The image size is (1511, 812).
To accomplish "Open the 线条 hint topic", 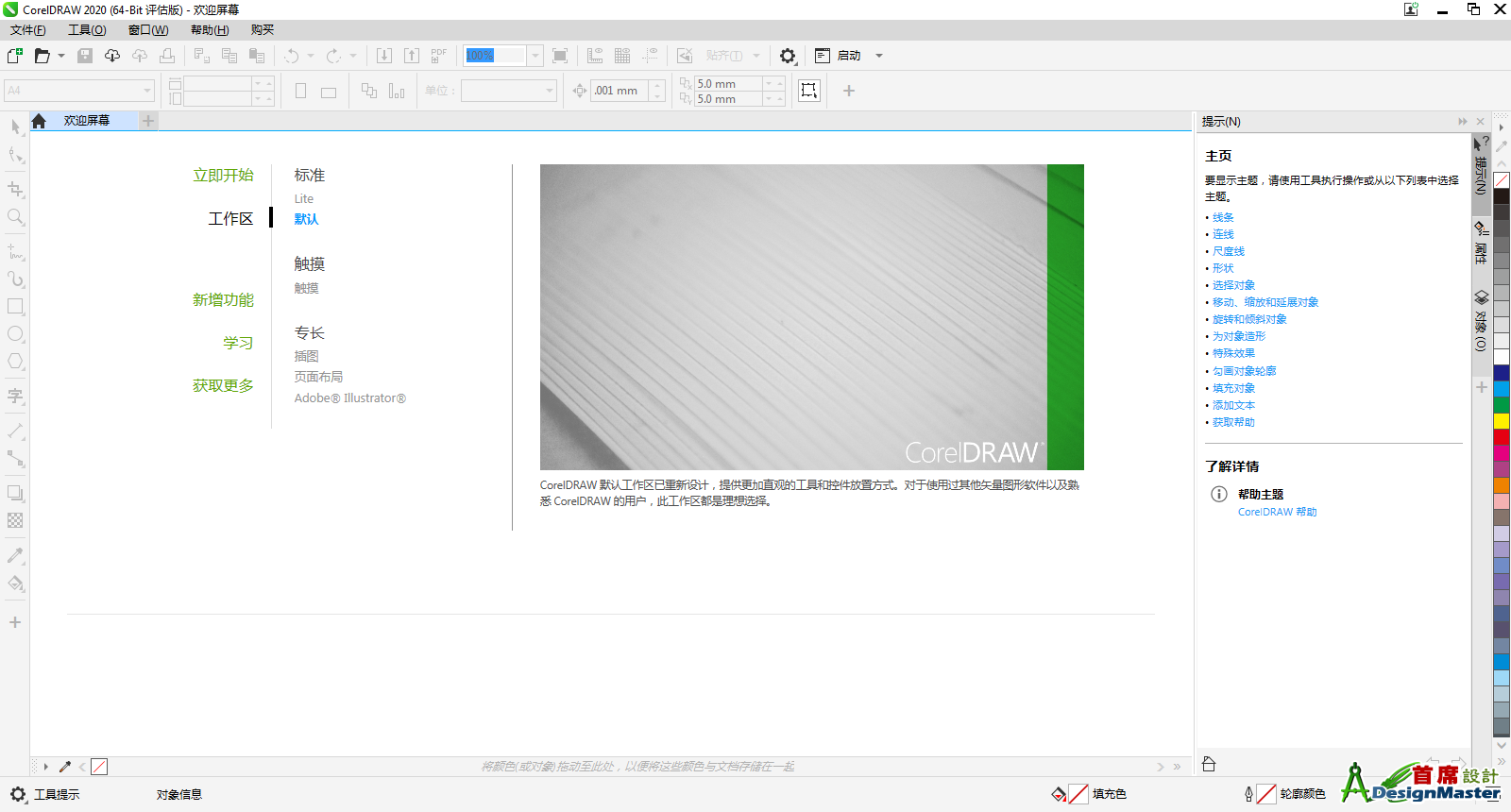I will tap(1223, 217).
